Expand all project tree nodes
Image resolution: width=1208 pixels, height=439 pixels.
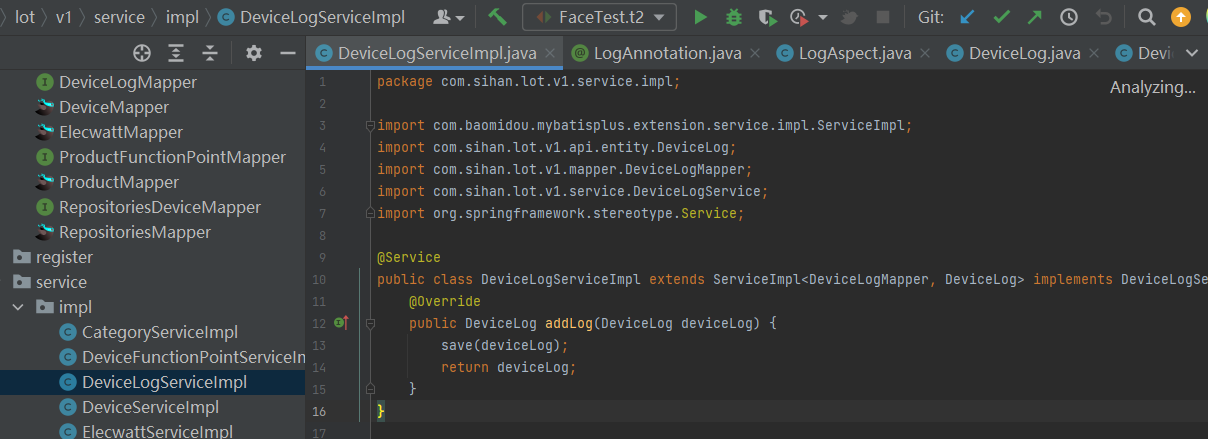pos(176,53)
